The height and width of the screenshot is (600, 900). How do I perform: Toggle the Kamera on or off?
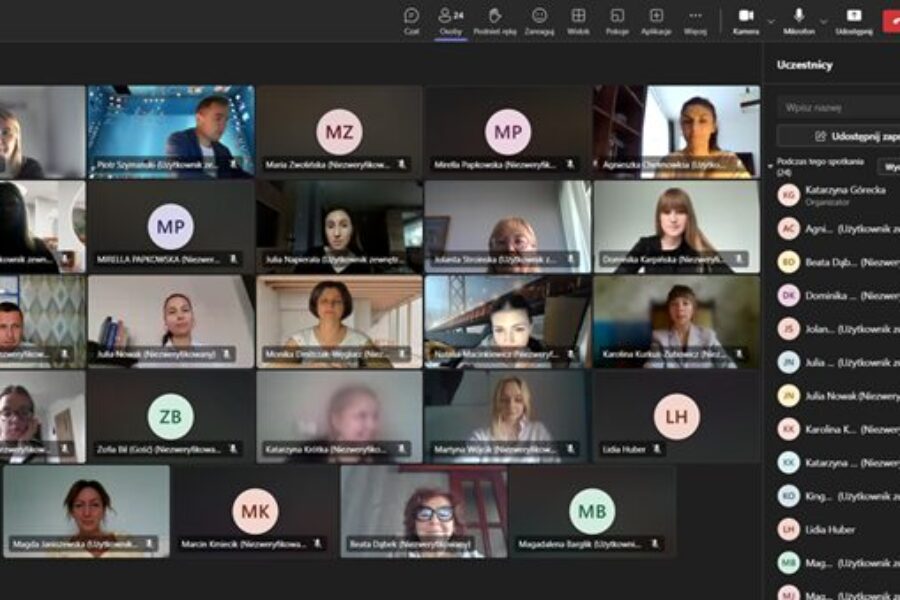(x=746, y=21)
